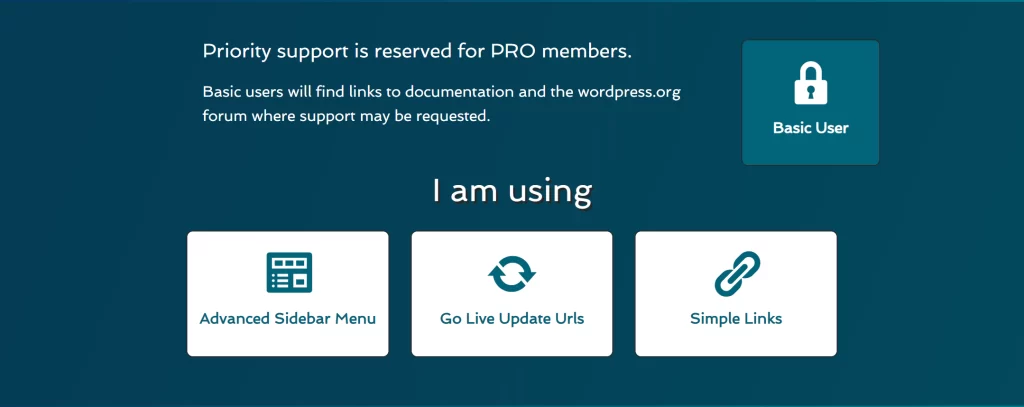Image resolution: width=1024 pixels, height=407 pixels.
Task: Click 'Priority support is reserved for PRO members.' text
Action: (417, 52)
